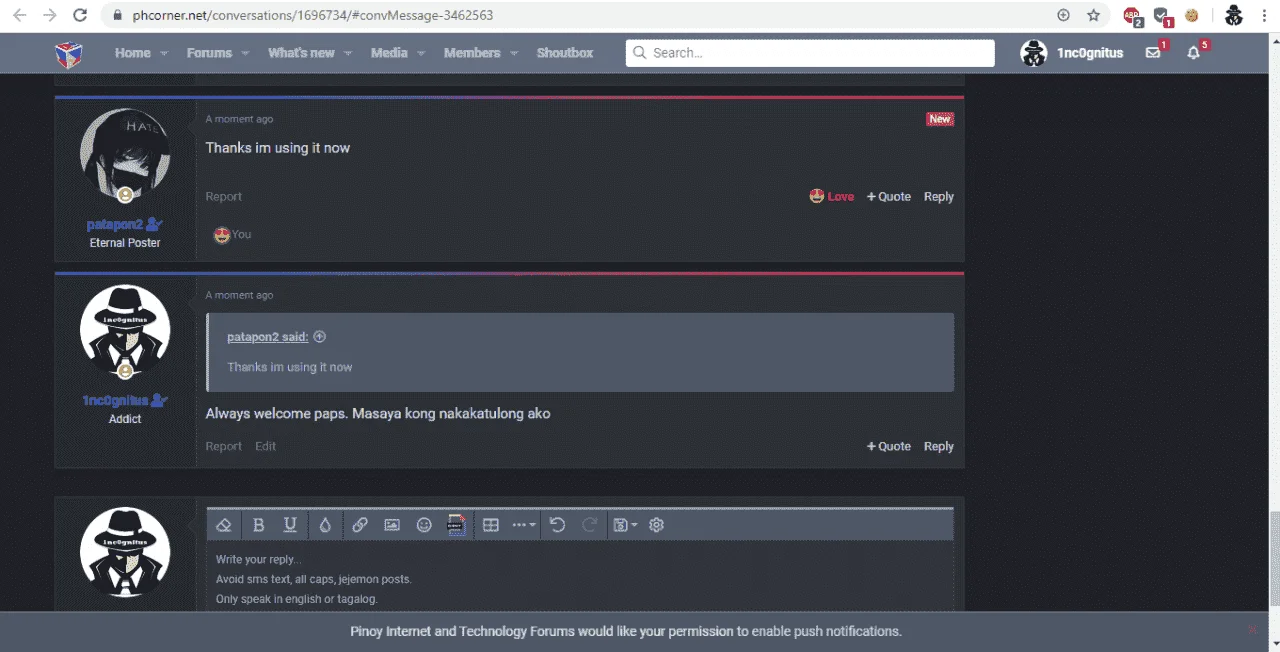Undo the last editor action
Image resolution: width=1280 pixels, height=652 pixels.
pos(558,525)
